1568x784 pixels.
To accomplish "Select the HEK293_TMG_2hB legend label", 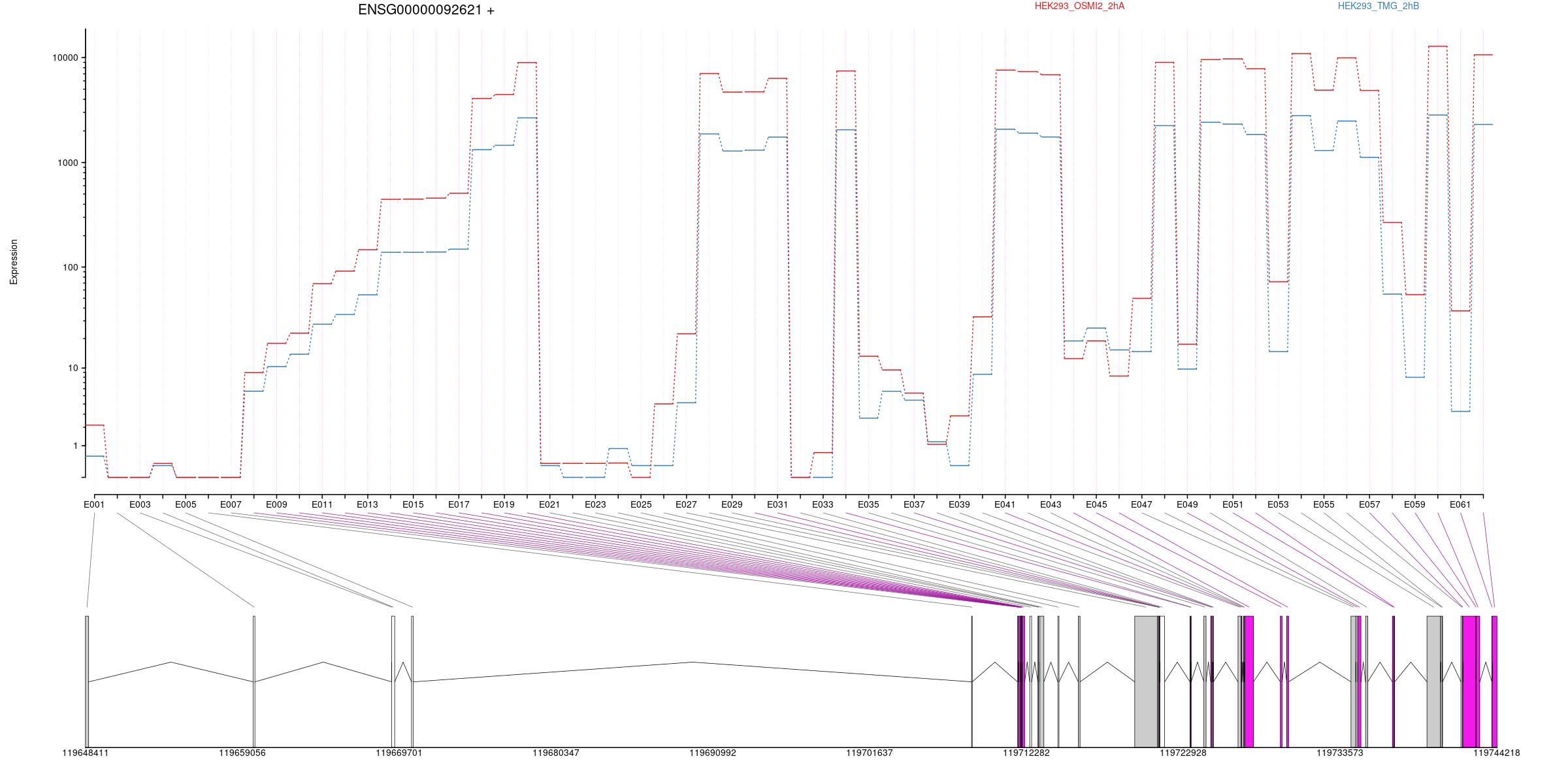I will click(1378, 7).
